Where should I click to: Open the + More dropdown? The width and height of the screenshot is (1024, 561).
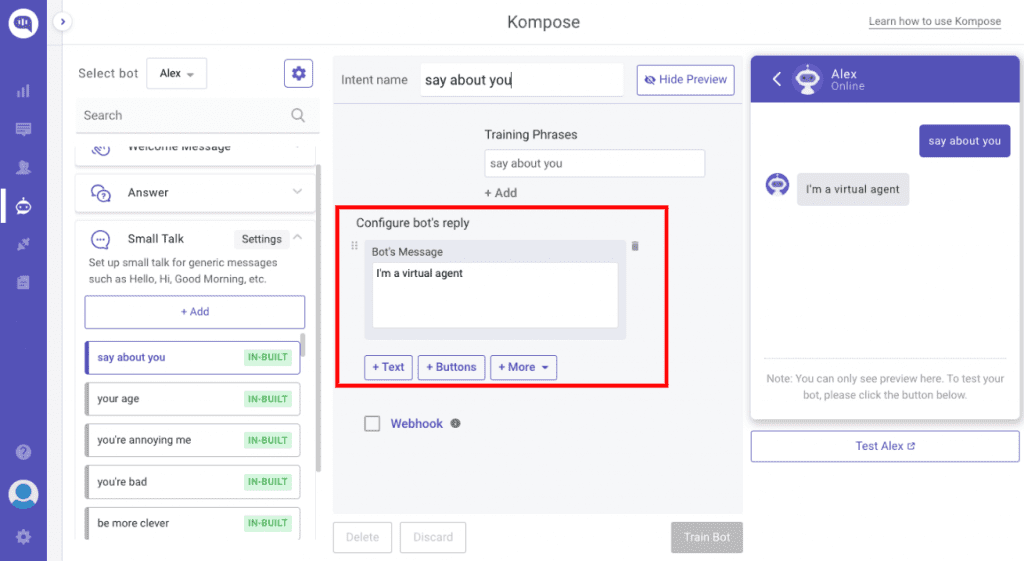pyautogui.click(x=523, y=368)
